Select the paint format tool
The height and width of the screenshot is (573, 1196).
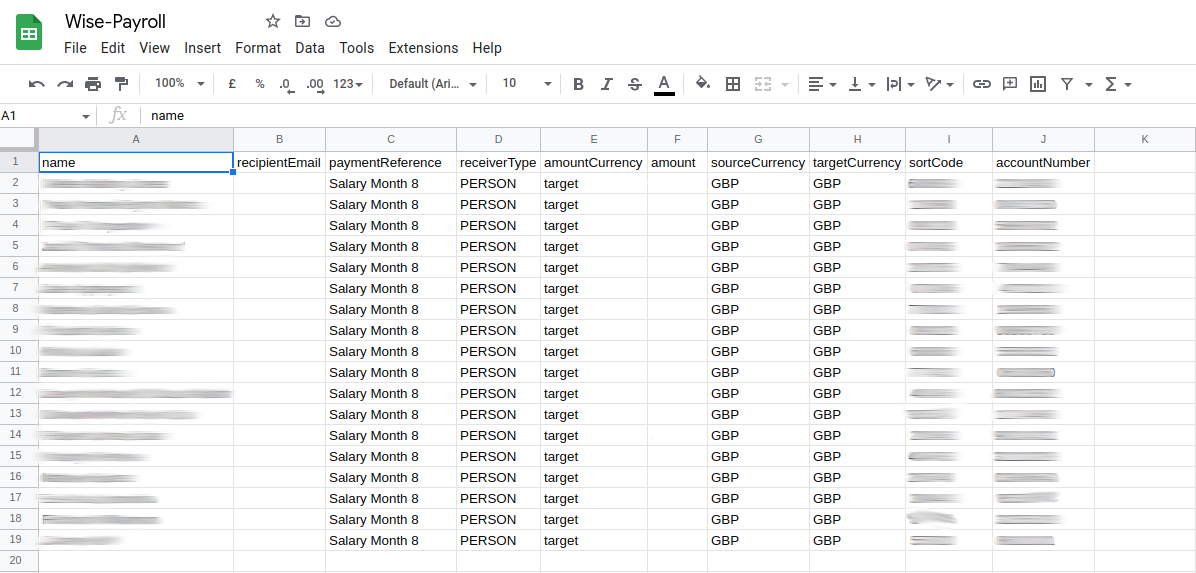121,84
